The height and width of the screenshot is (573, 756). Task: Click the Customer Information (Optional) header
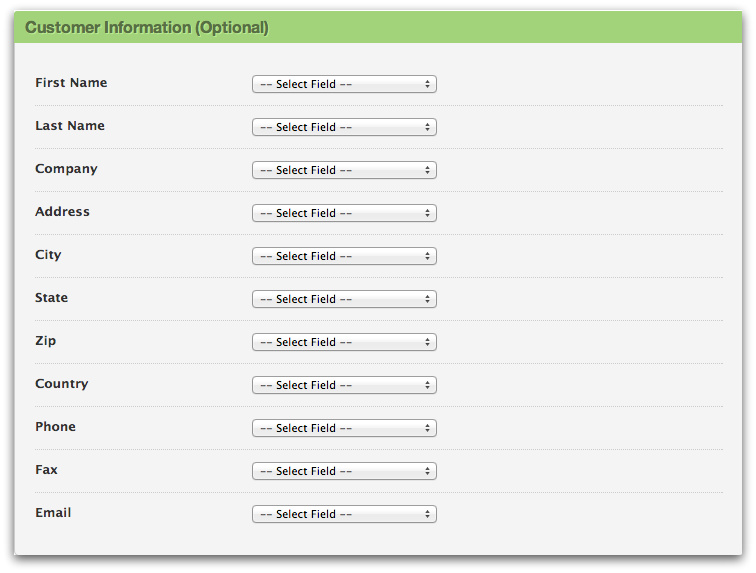pos(147,28)
